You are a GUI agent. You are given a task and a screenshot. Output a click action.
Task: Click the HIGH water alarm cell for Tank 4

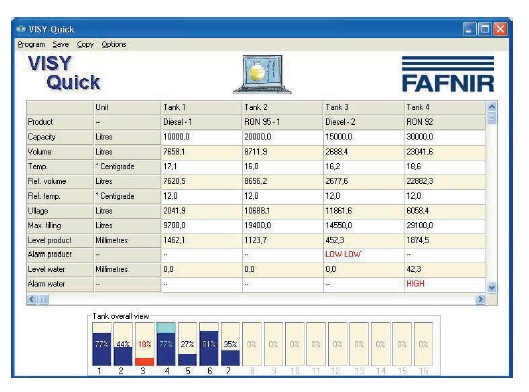pos(445,284)
